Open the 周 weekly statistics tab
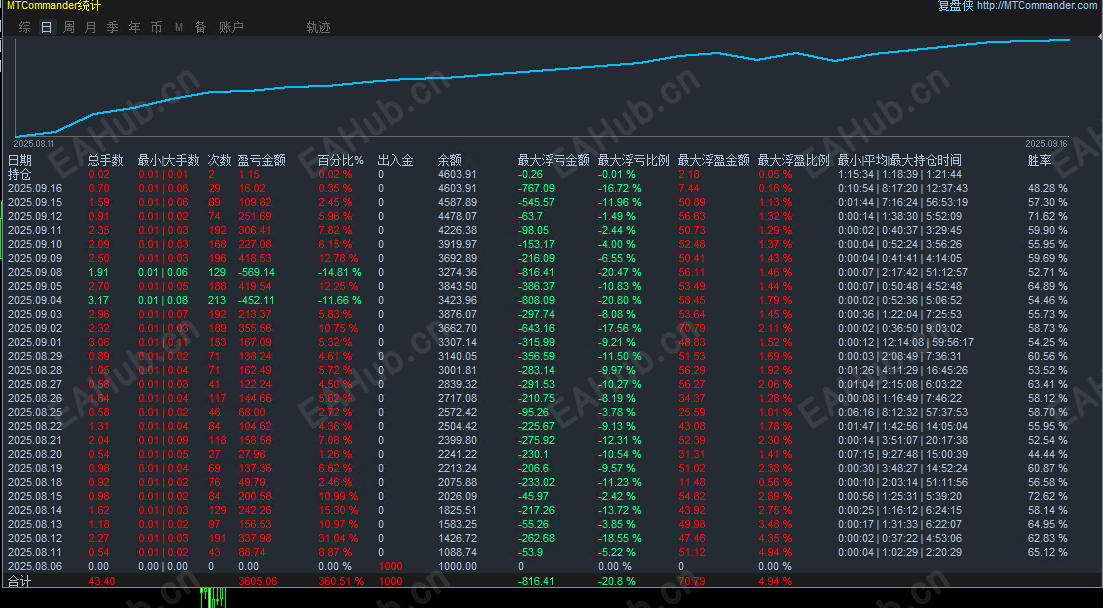 click(68, 27)
